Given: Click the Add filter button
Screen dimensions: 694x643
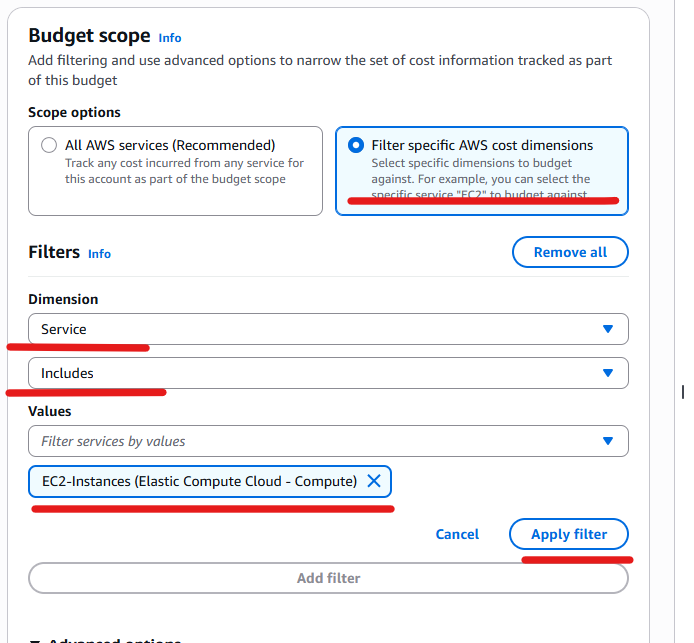Looking at the screenshot, I should pyautogui.click(x=328, y=578).
